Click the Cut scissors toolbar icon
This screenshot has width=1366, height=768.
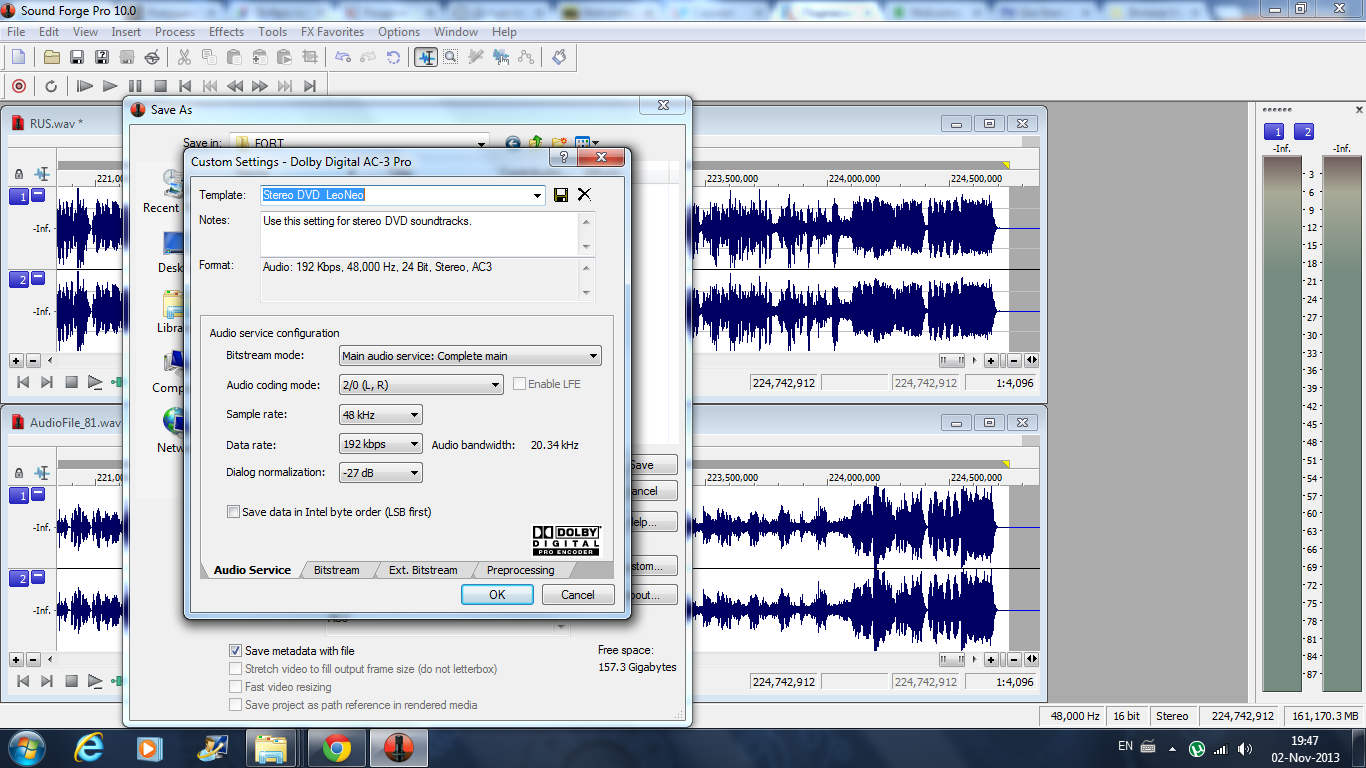[x=184, y=57]
